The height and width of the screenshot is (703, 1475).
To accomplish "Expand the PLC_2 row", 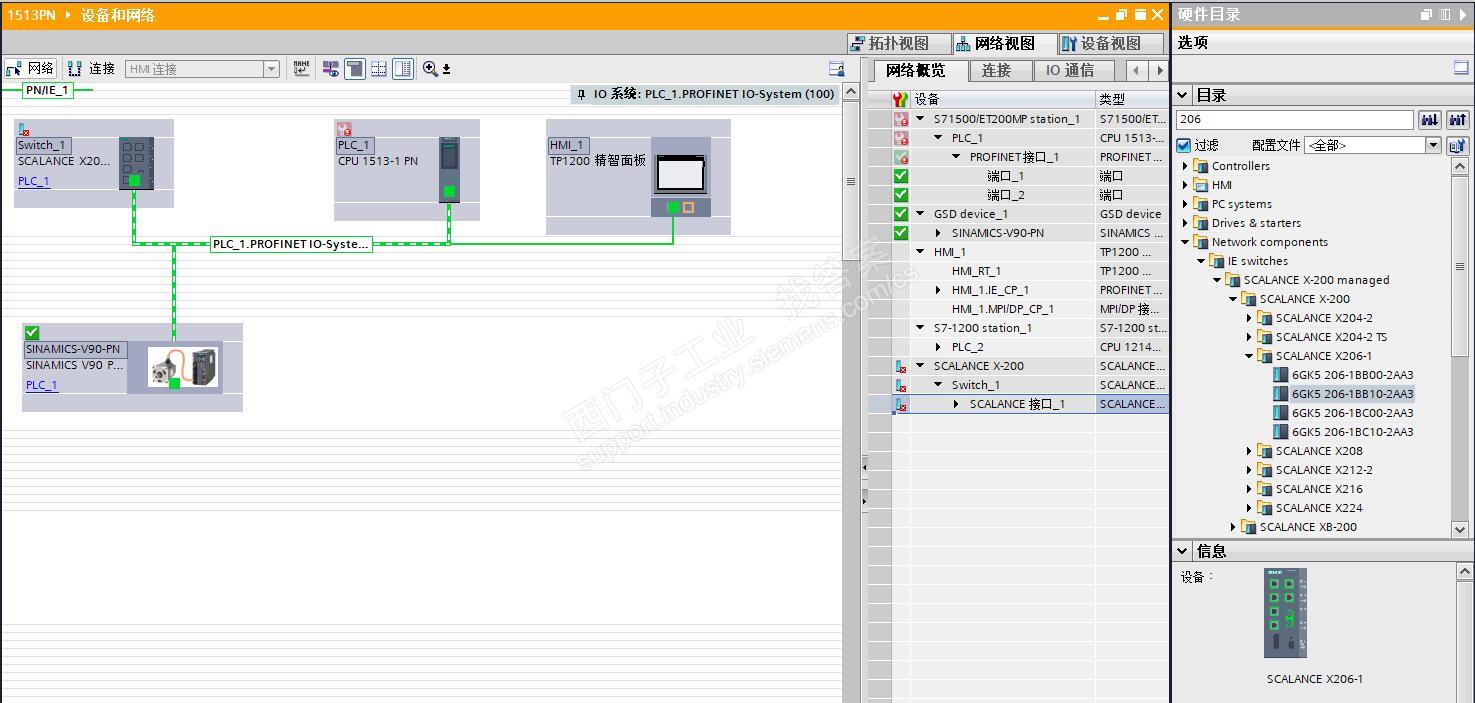I will pos(938,347).
